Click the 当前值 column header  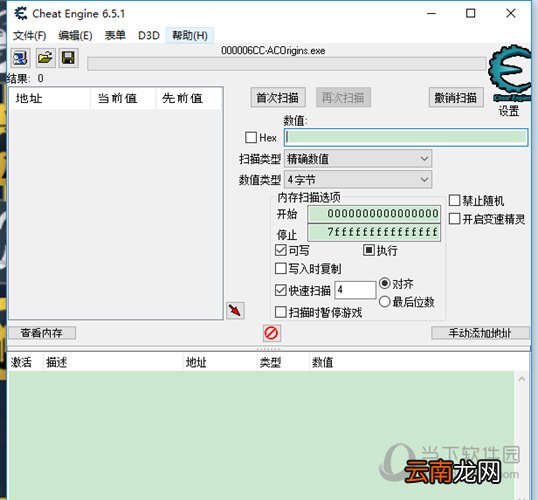(123, 98)
